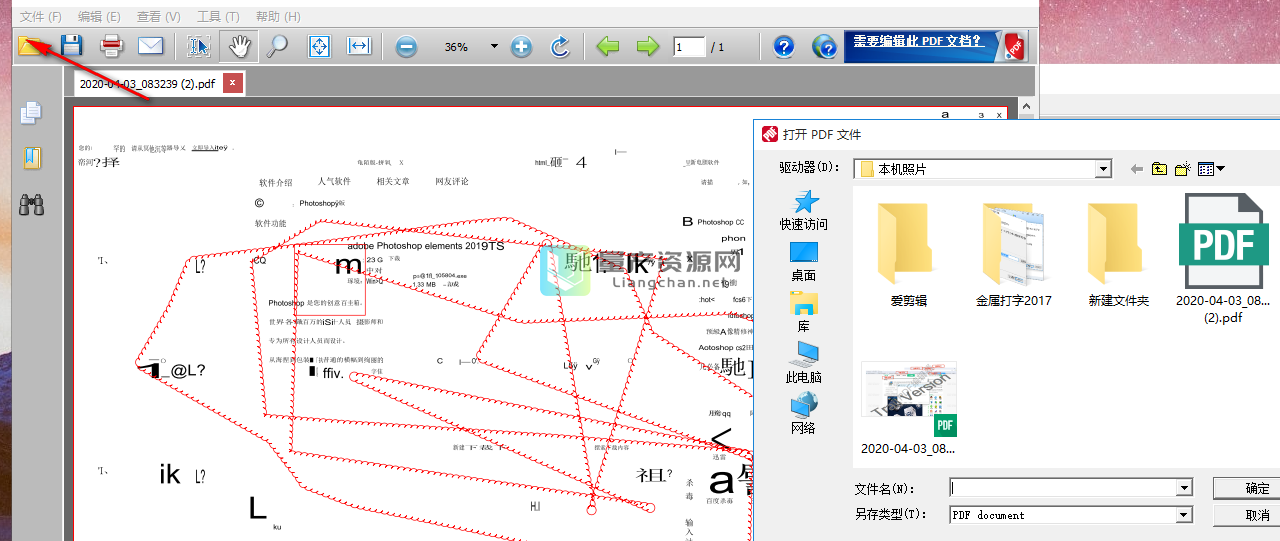Select the 新建文件夹 folder
Screen dimensions: 1280x541
[1118, 253]
